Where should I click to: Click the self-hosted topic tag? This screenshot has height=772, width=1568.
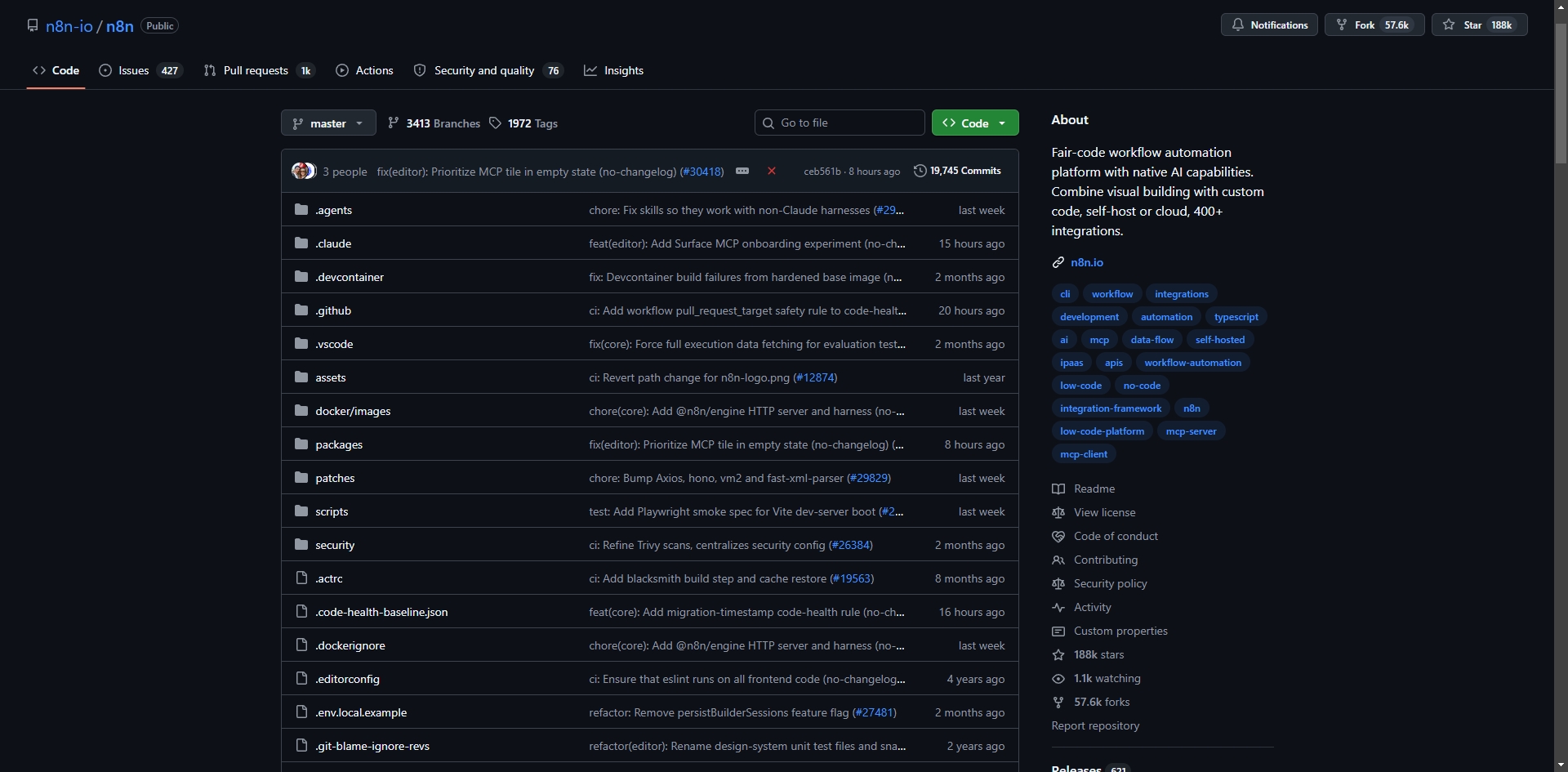1220,339
